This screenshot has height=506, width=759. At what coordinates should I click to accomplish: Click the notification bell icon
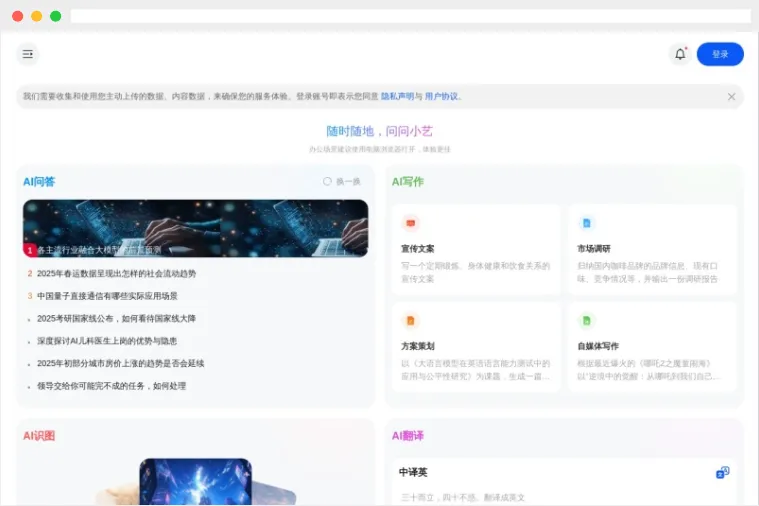tap(680, 54)
